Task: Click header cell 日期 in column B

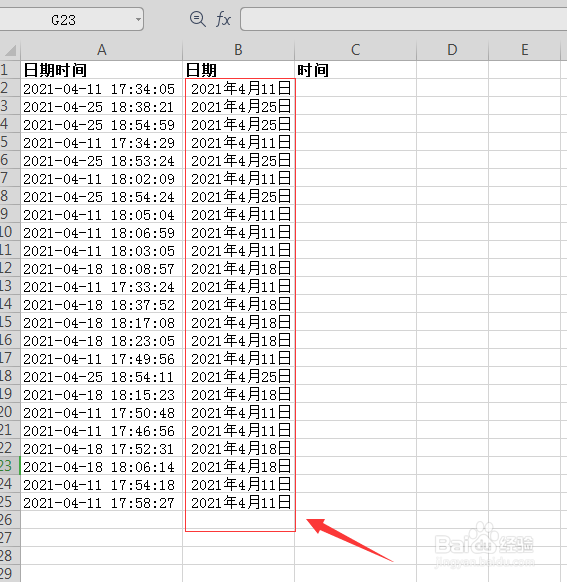Action: click(x=239, y=70)
